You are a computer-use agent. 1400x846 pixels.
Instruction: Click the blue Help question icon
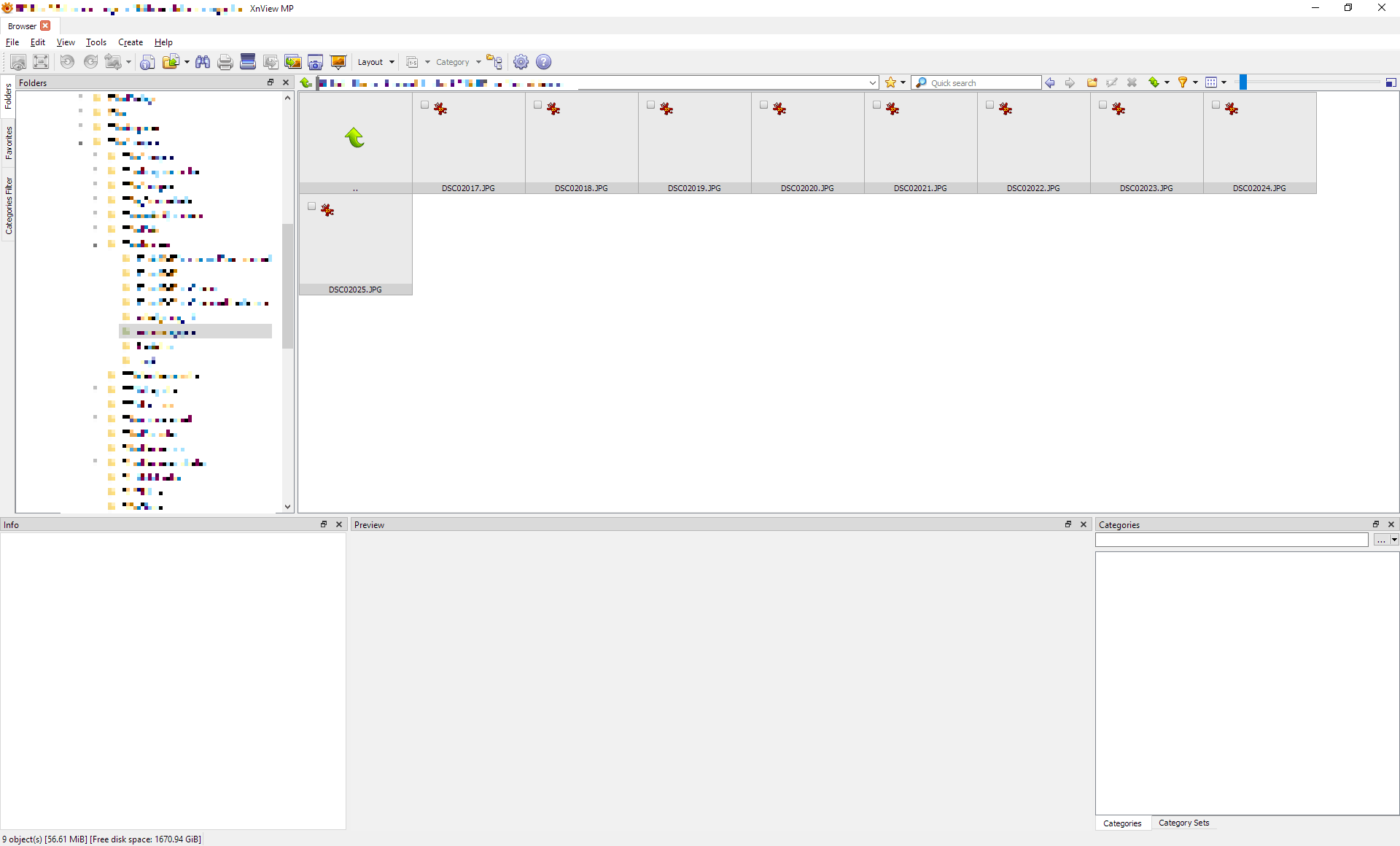pos(544,62)
